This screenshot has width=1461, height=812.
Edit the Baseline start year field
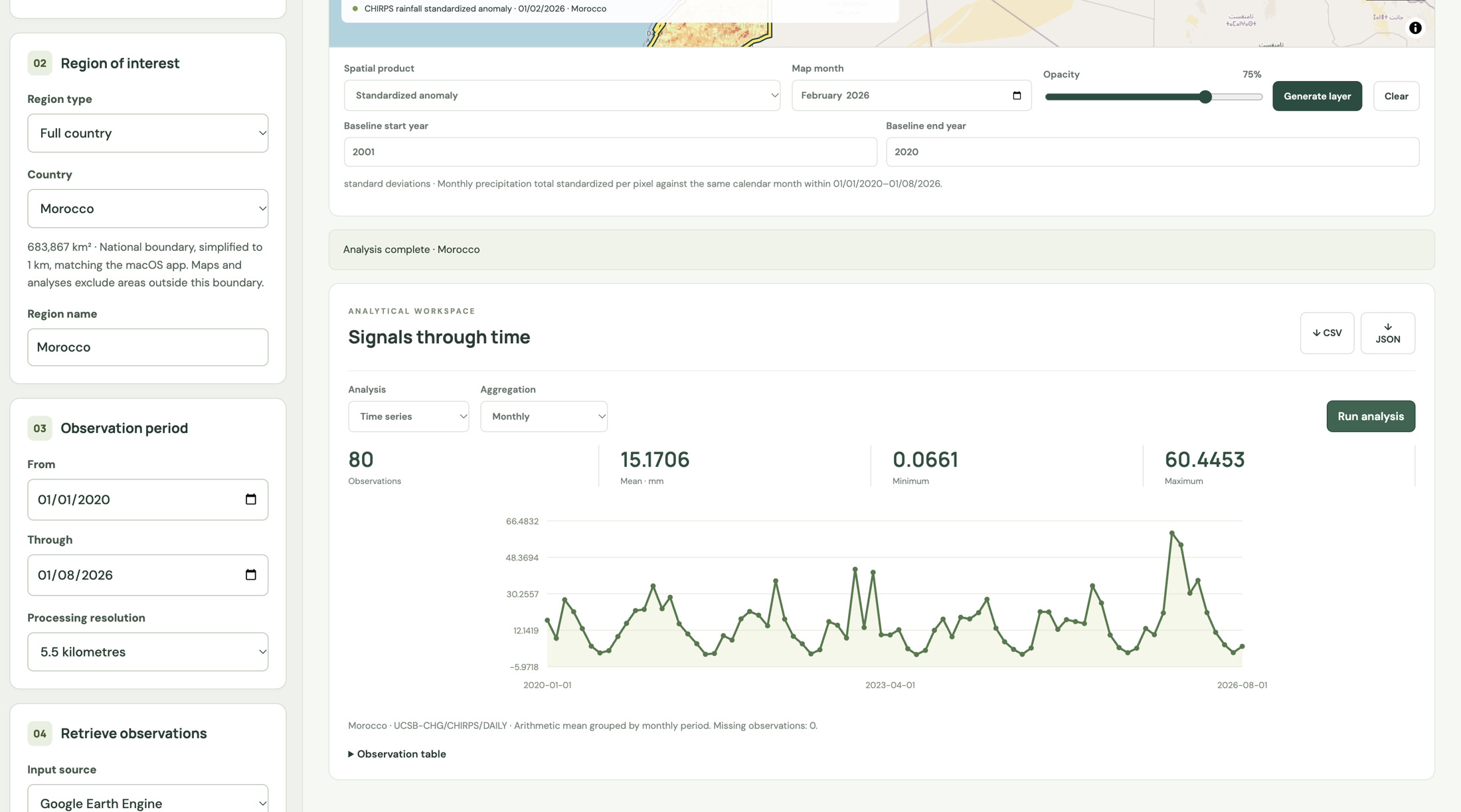tap(610, 152)
